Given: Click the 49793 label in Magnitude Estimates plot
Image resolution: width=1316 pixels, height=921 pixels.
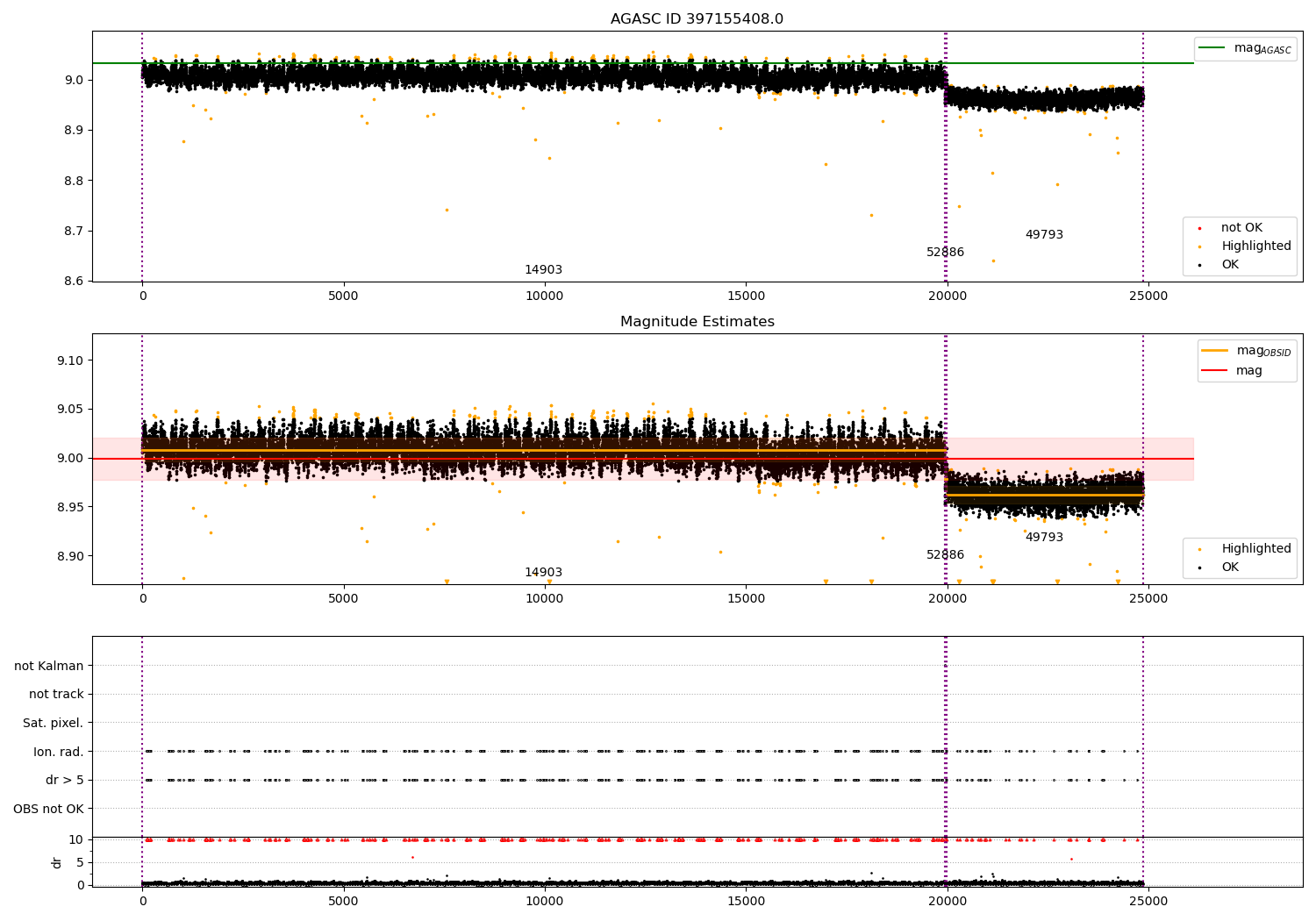Looking at the screenshot, I should pos(1044,538).
